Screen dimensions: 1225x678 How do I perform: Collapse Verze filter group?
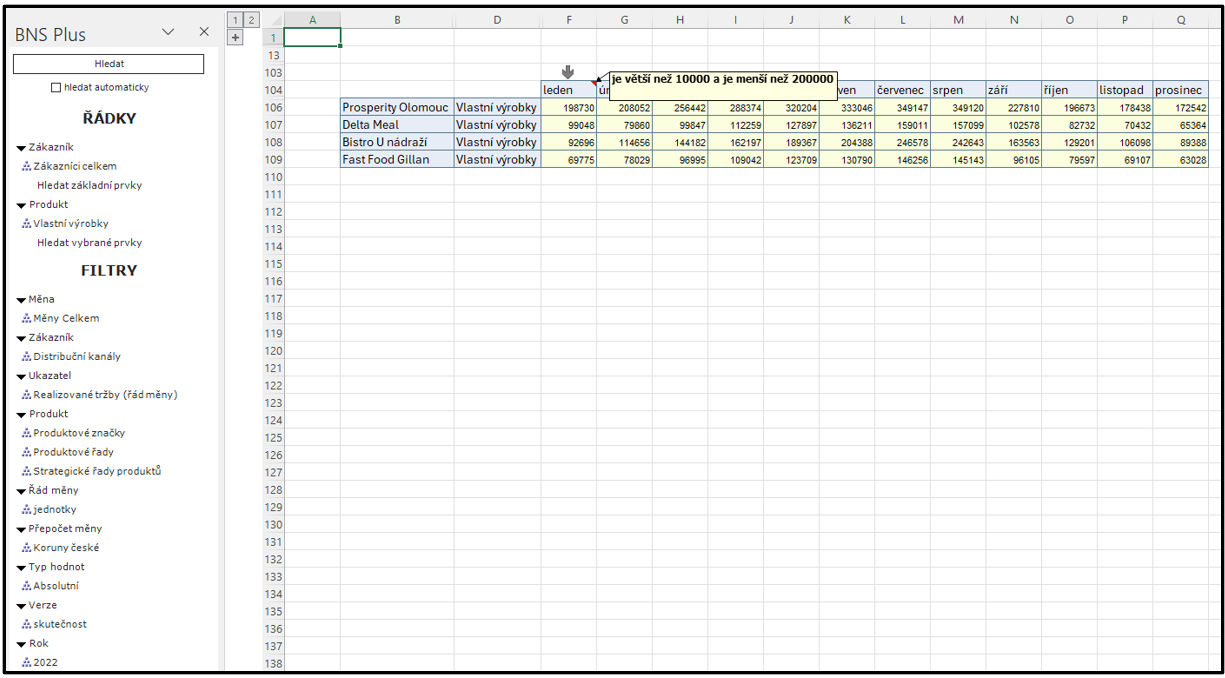(21, 605)
